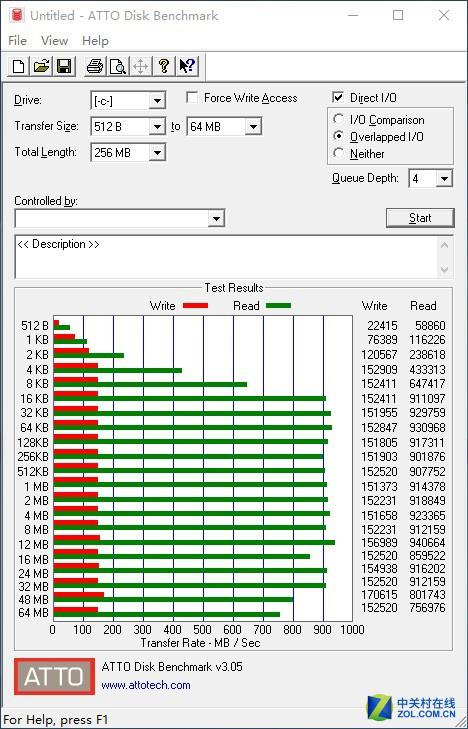This screenshot has height=729, width=468.
Task: Click the move arrows toolbar icon
Action: (140, 66)
